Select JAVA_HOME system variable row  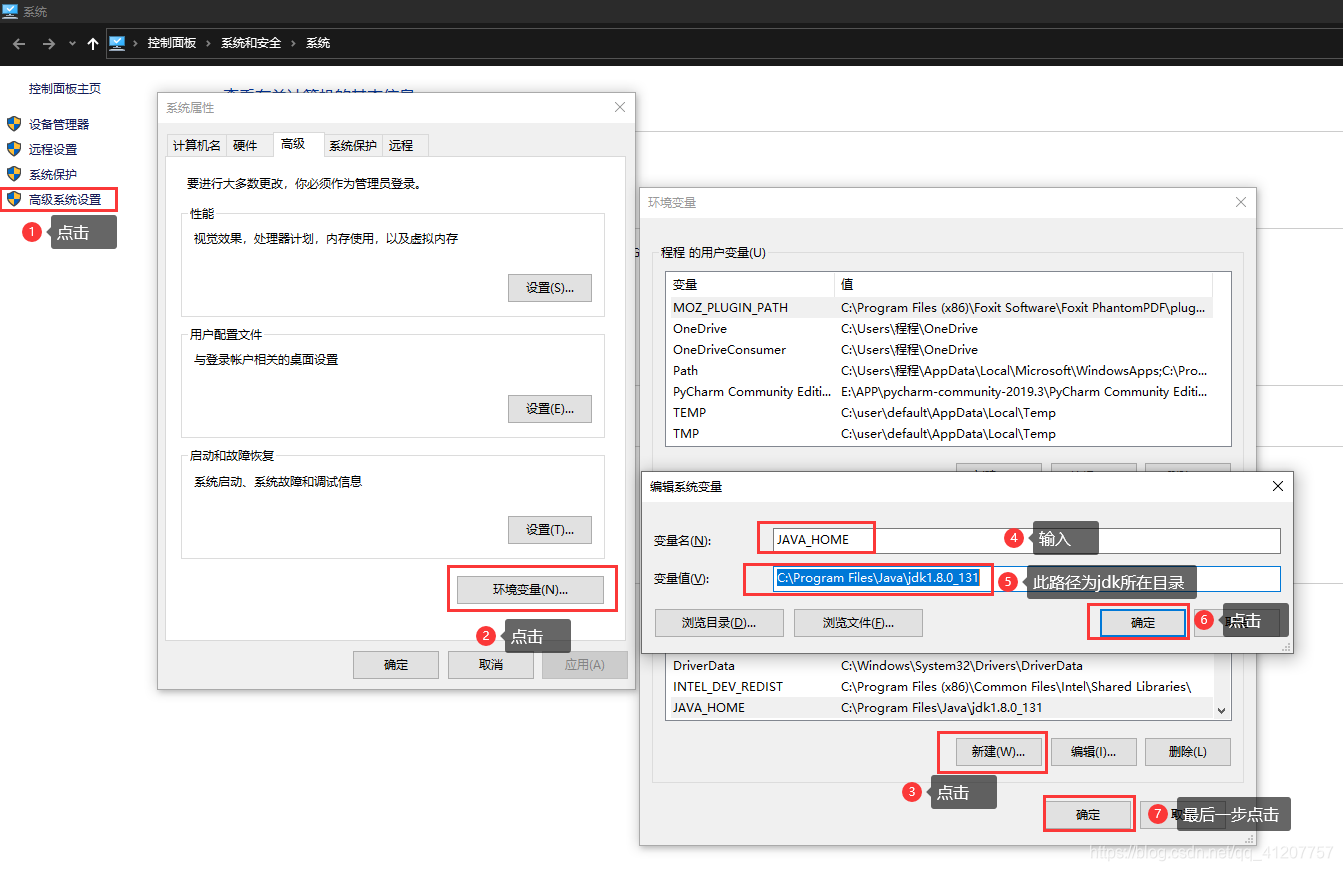(939, 708)
